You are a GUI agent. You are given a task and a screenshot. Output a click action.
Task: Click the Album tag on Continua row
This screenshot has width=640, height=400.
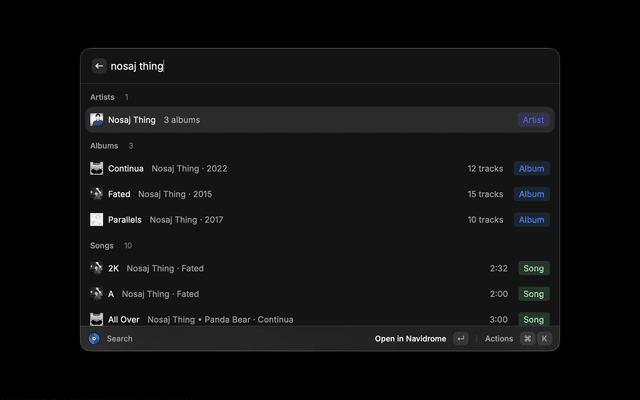click(x=531, y=168)
